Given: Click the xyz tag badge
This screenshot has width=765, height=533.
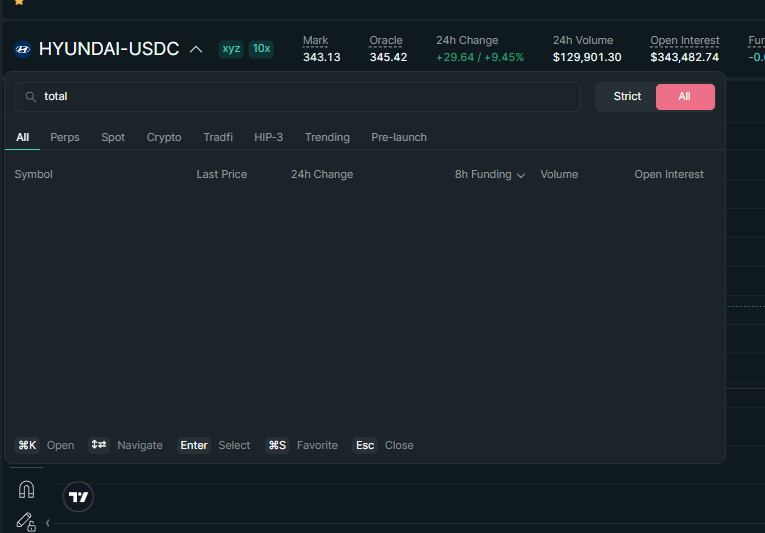Looking at the screenshot, I should pyautogui.click(x=231, y=49).
